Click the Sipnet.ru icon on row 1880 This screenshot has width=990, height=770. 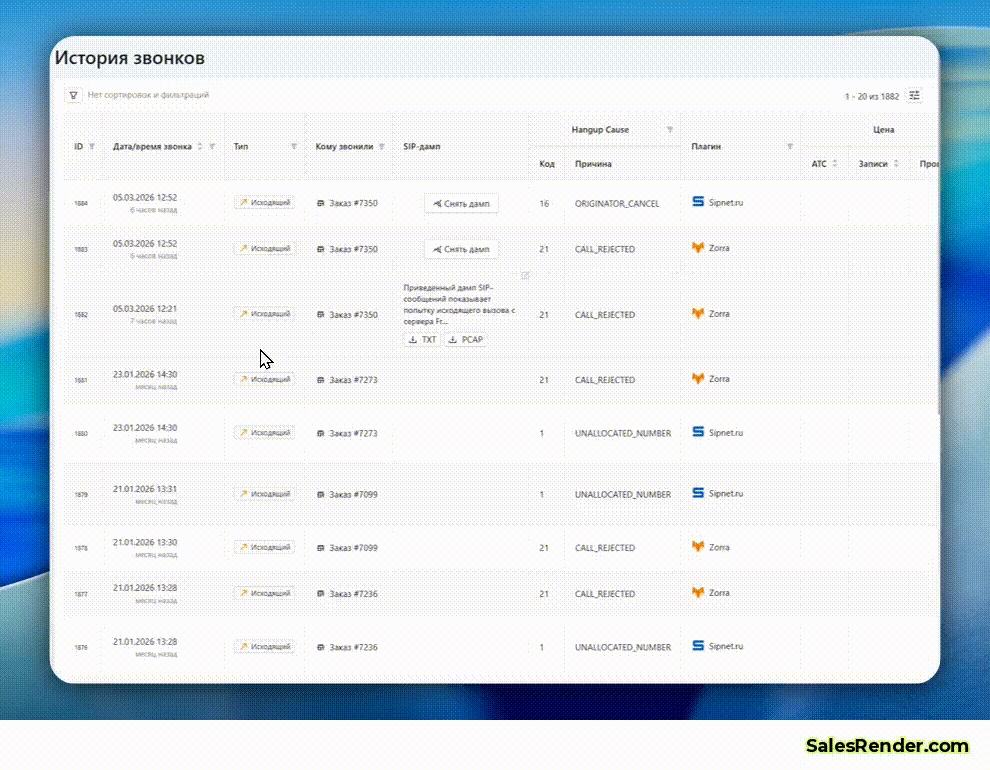pos(697,431)
